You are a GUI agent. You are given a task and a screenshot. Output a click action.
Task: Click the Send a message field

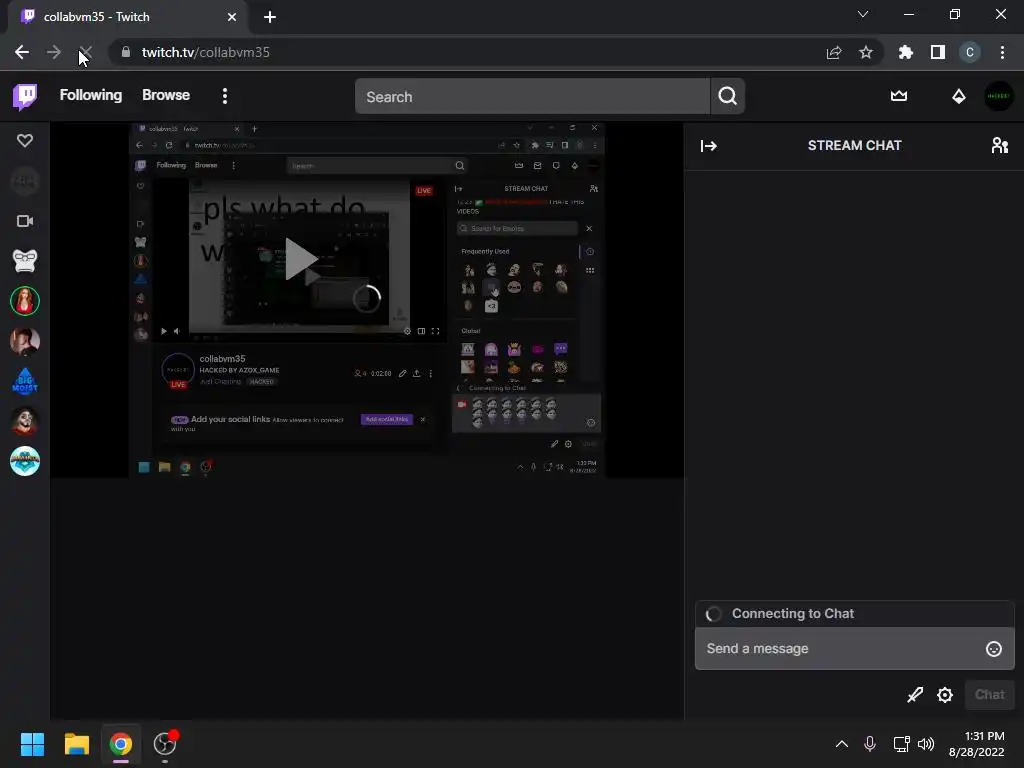point(839,648)
